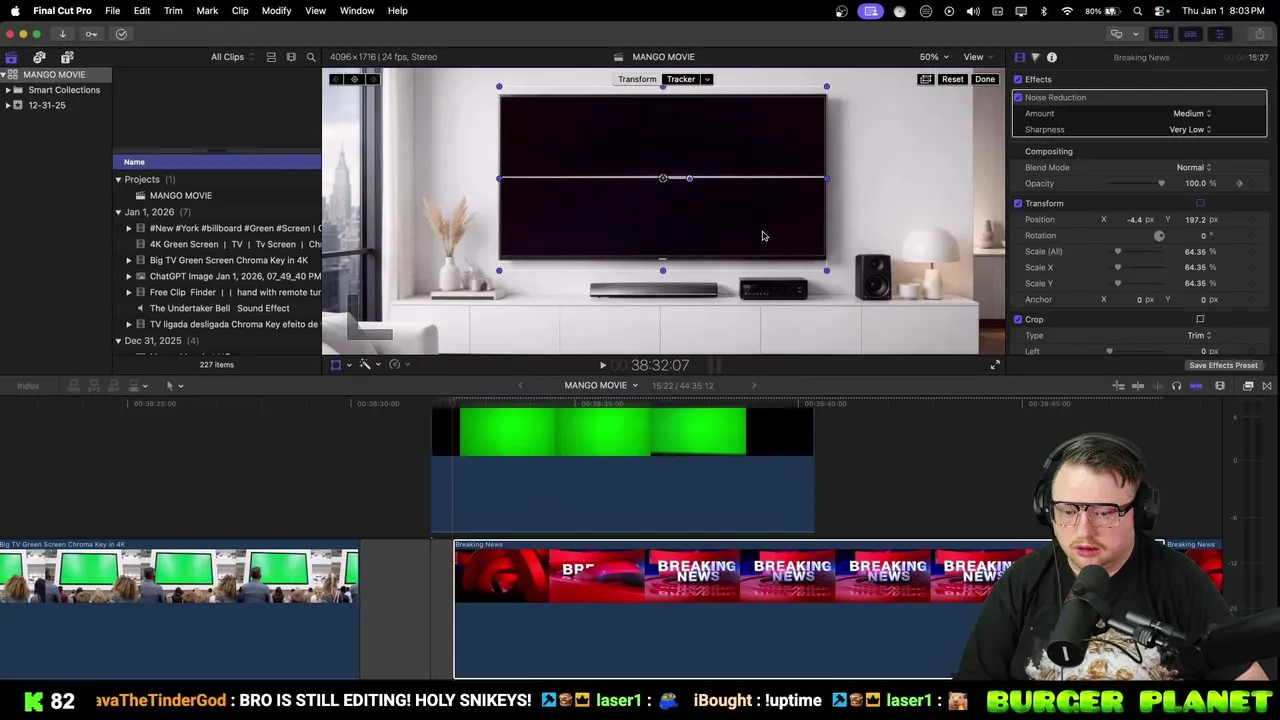Click the Import Media arrow button
This screenshot has height=720, width=1280.
click(x=62, y=34)
